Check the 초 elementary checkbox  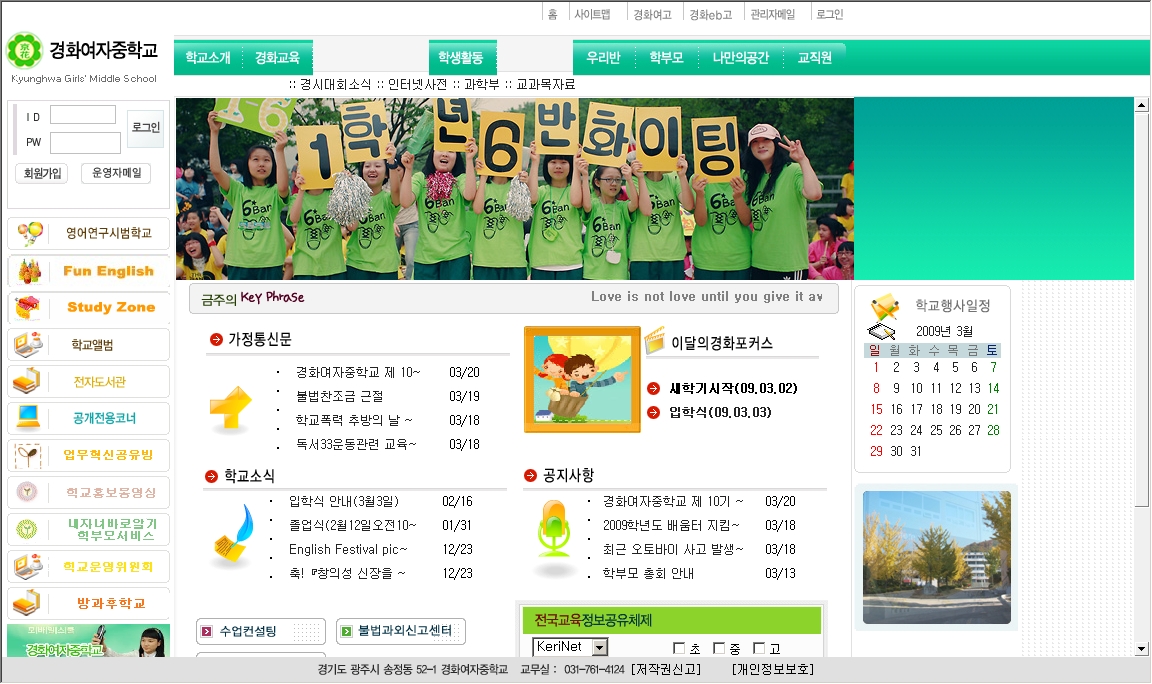coord(680,649)
